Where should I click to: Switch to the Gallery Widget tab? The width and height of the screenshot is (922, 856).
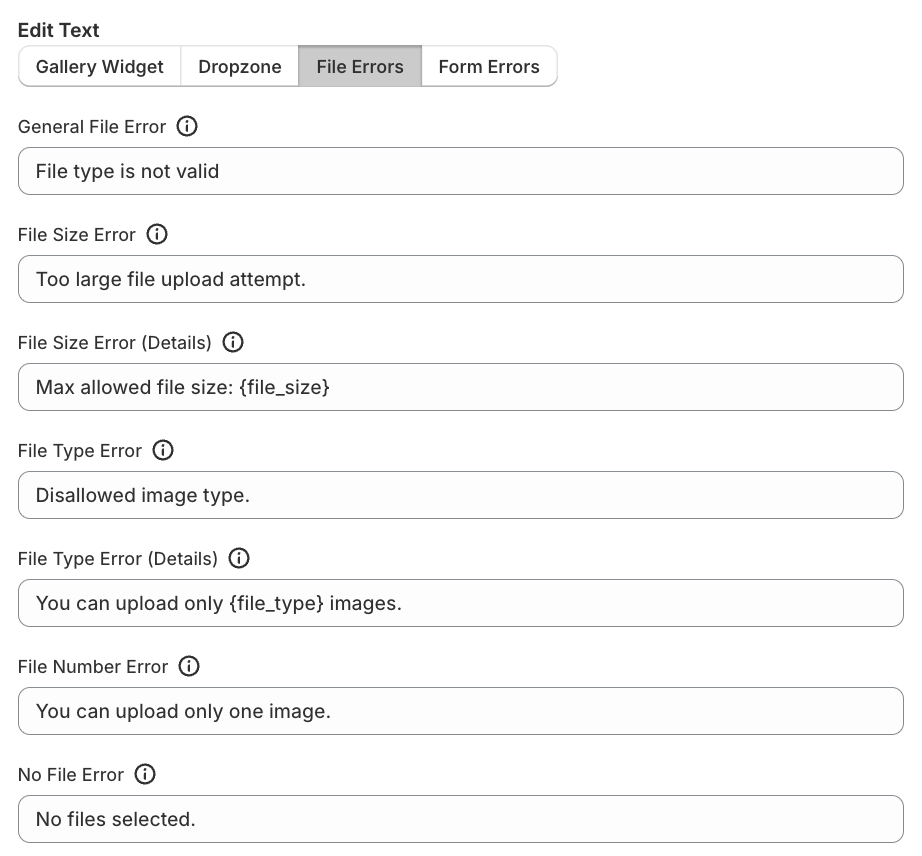(99, 67)
